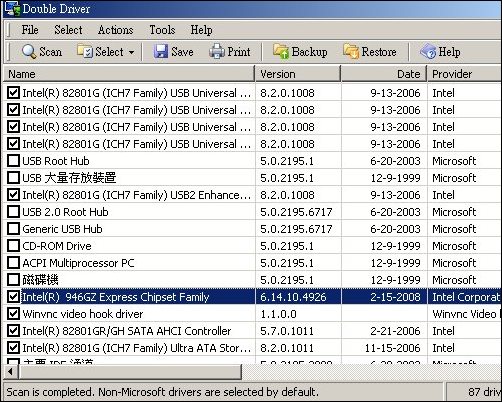Click the Scan text label in toolbar
This screenshot has width=502, height=402.
51,52
